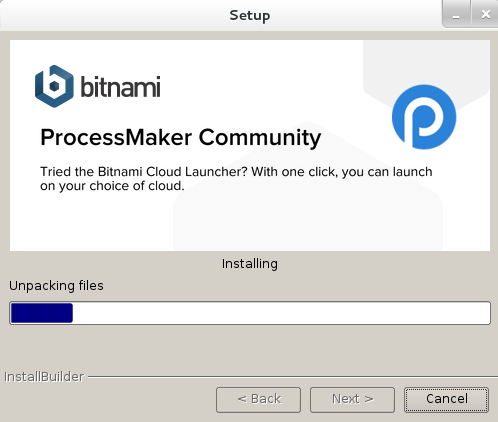498x422 pixels.
Task: Click the disabled < Back button
Action: [x=258, y=399]
